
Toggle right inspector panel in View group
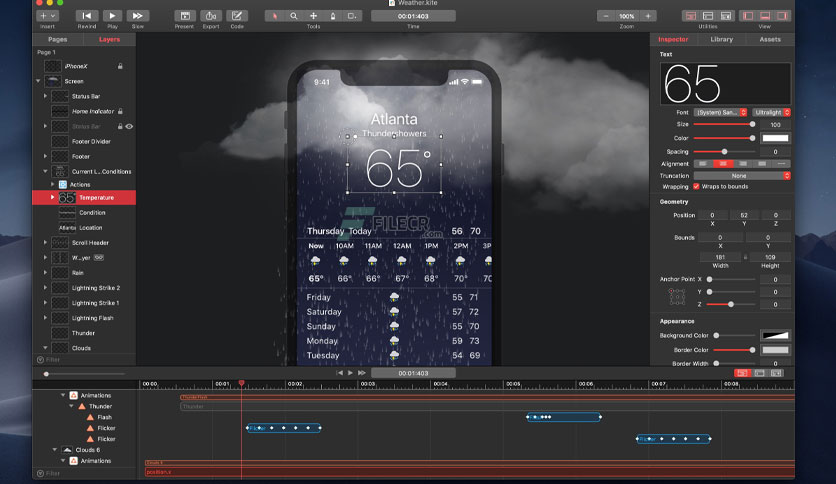pos(782,16)
